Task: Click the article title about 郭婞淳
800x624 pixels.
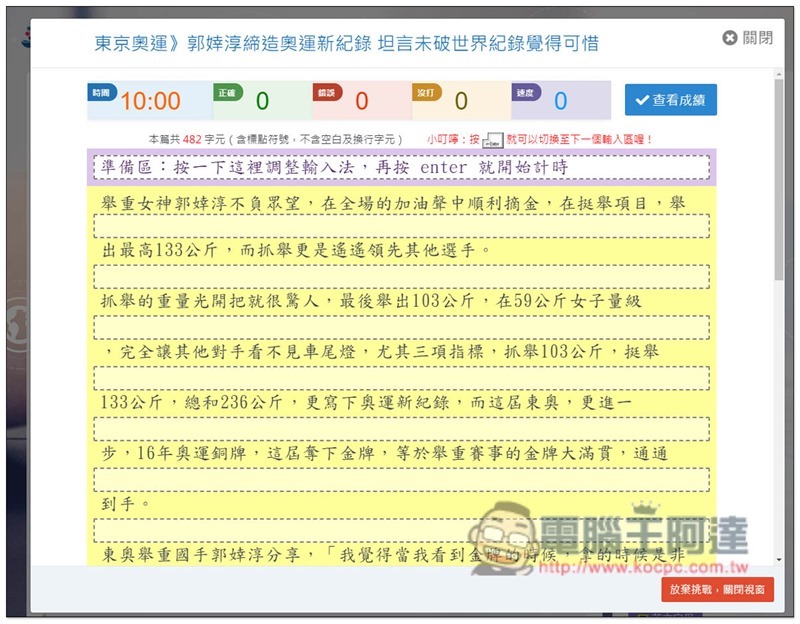Action: coord(346,44)
